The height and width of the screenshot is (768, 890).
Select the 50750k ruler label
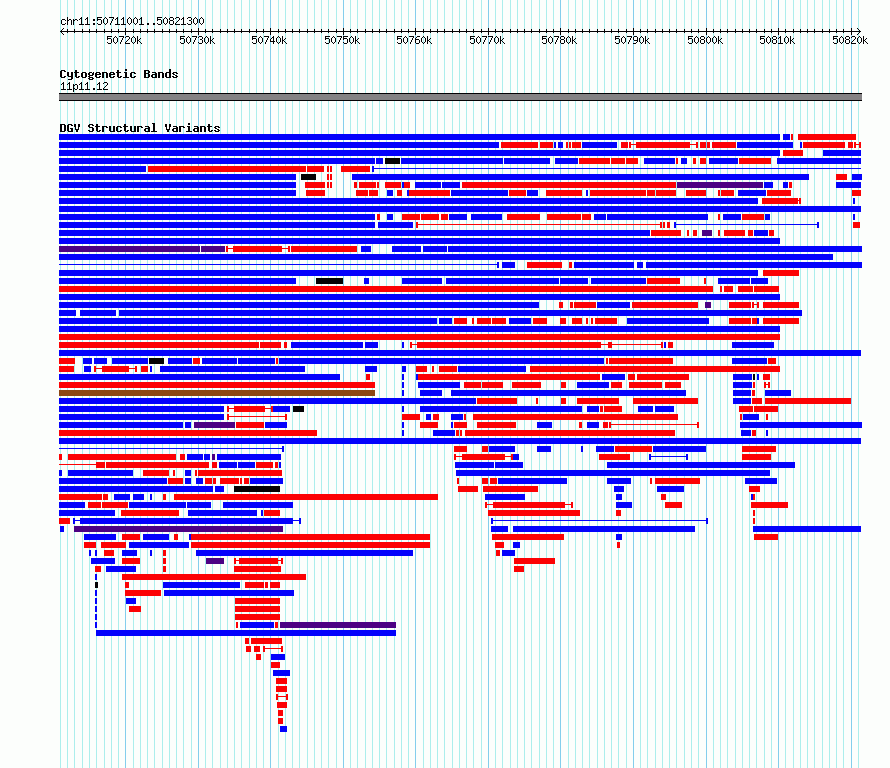[342, 40]
